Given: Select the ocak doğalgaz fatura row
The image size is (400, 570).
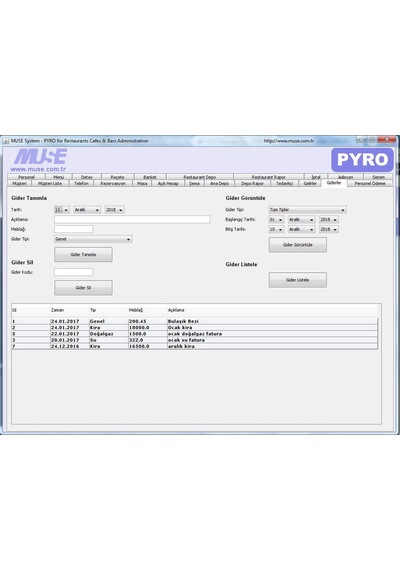Looking at the screenshot, I should [x=195, y=334].
